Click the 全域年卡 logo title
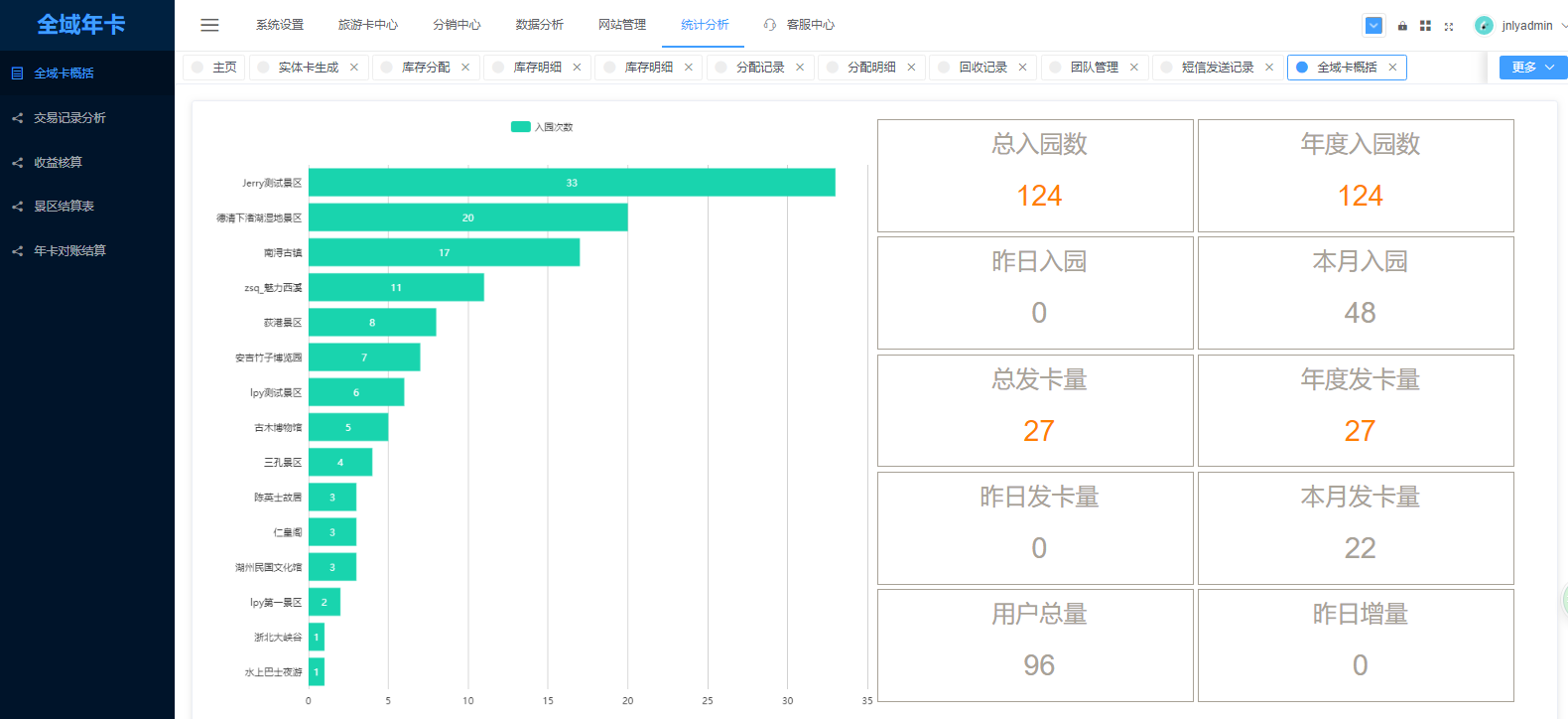This screenshot has width=1568, height=719. (81, 25)
